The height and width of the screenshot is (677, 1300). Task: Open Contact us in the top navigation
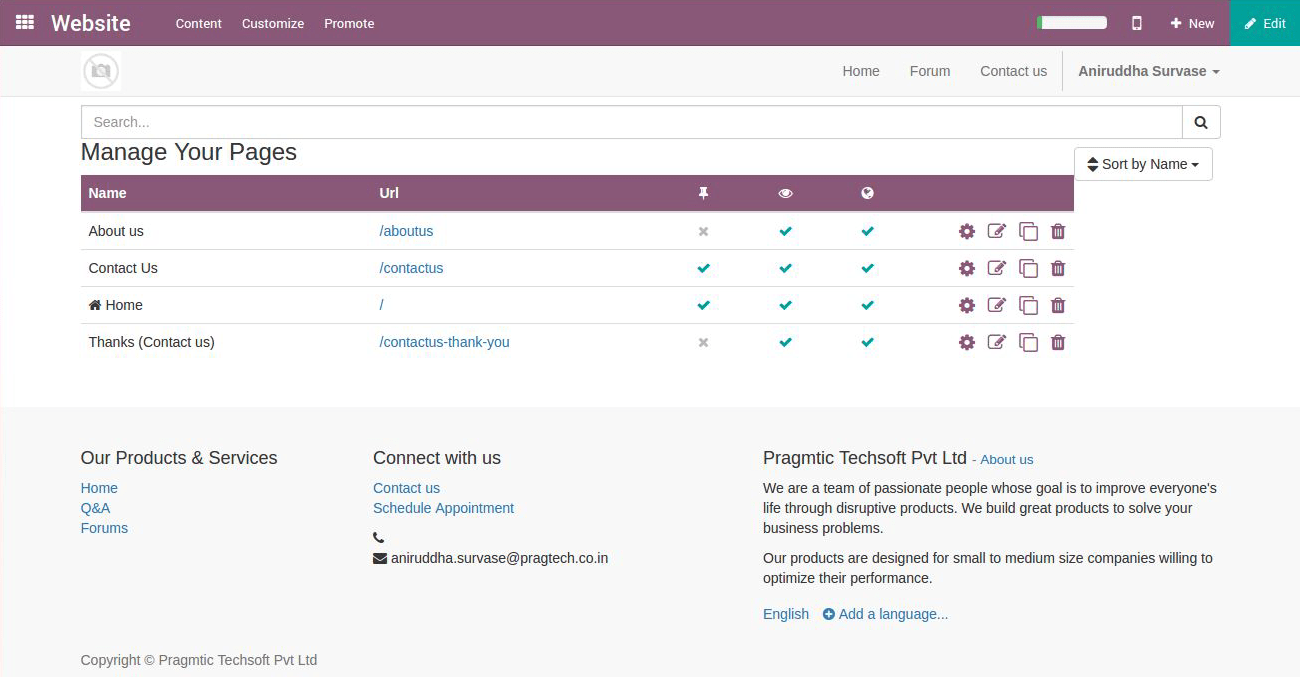tap(1013, 71)
